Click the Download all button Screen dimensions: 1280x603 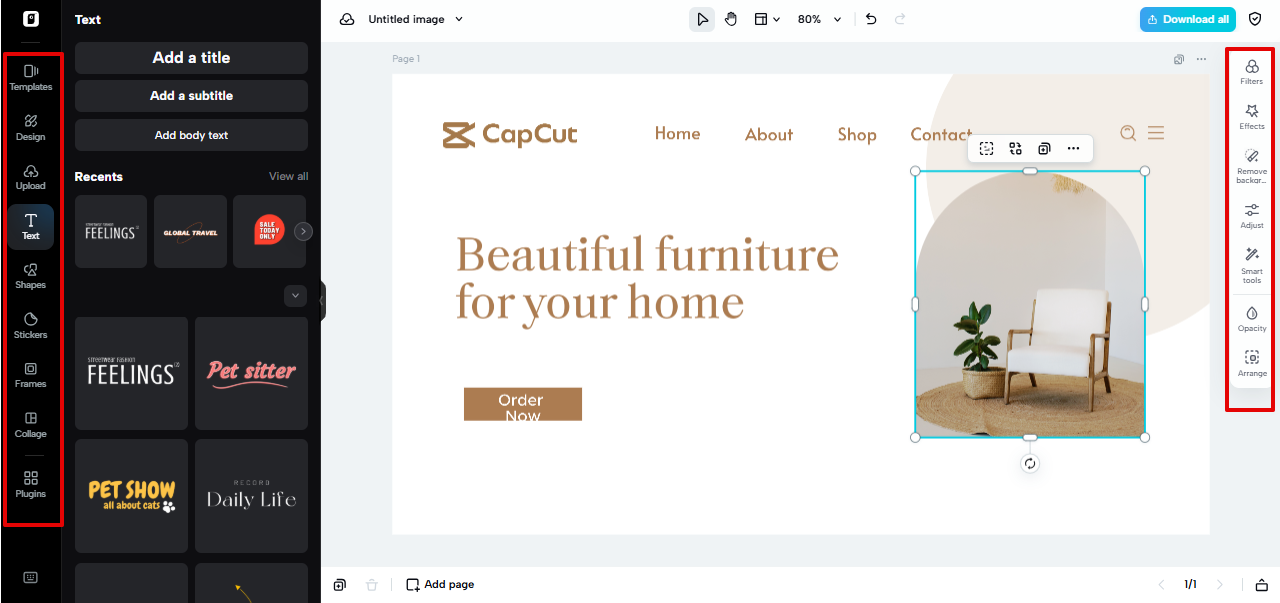pos(1187,18)
